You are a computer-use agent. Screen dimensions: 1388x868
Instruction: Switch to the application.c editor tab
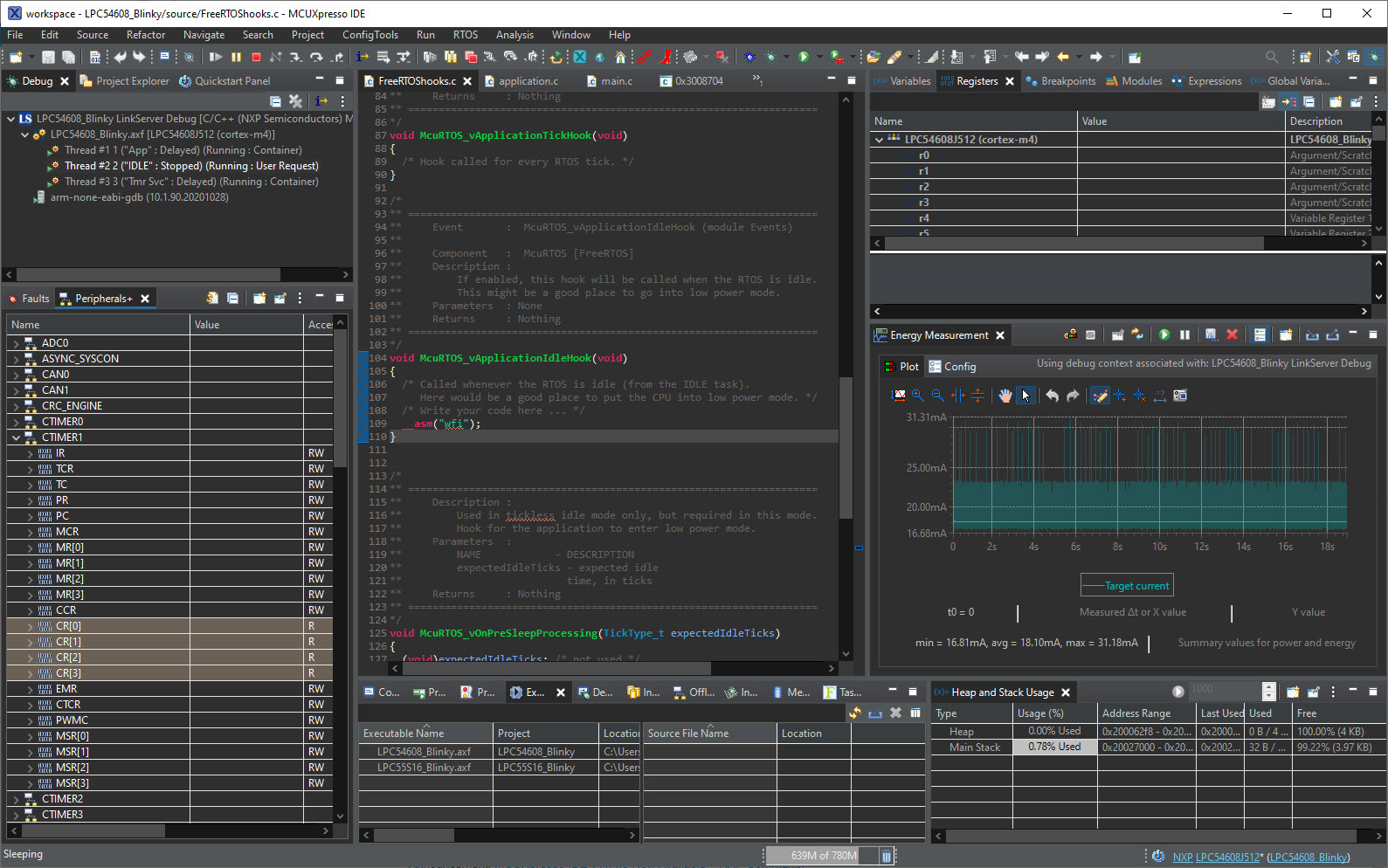click(x=521, y=81)
